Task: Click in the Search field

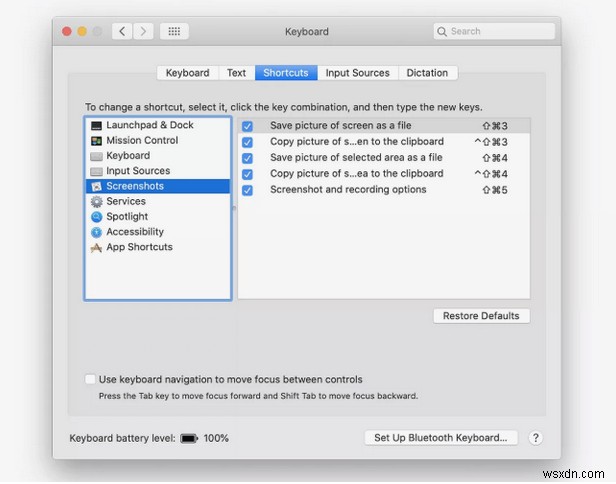Action: [494, 31]
